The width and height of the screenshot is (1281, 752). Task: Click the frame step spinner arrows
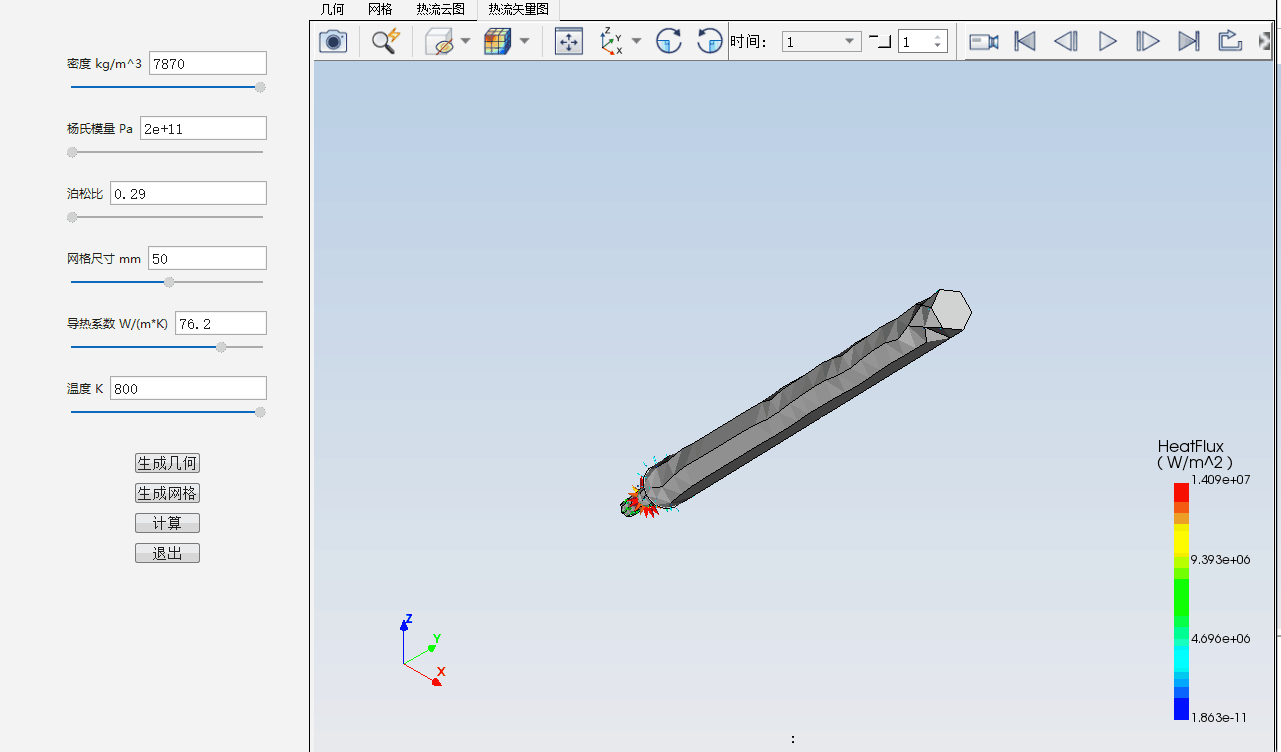pos(938,41)
